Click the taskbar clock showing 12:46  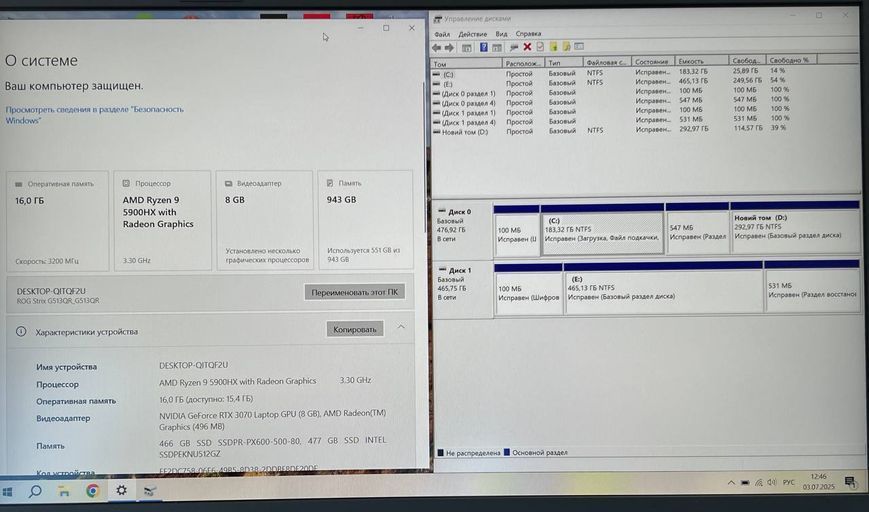(x=819, y=481)
